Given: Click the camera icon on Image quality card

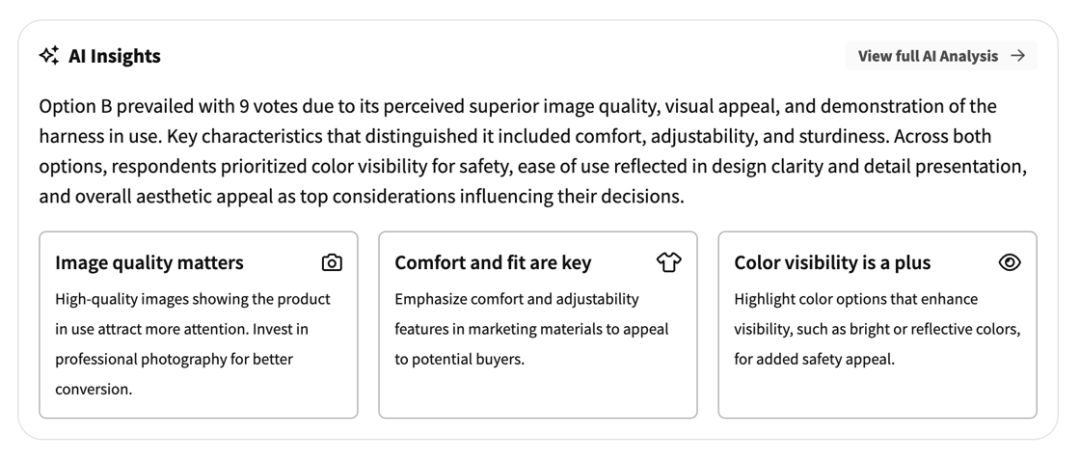Looking at the screenshot, I should click(x=332, y=263).
